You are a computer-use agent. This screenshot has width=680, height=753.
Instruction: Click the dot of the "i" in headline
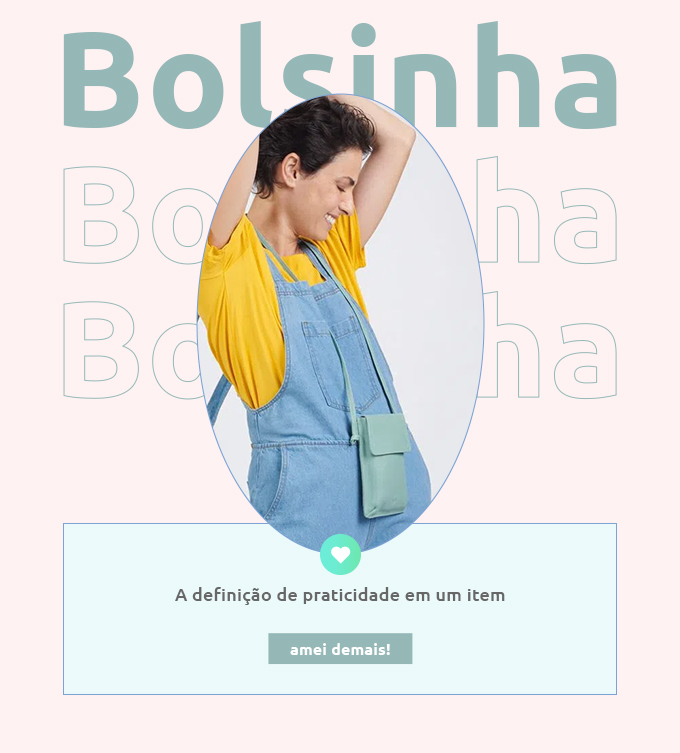point(364,35)
